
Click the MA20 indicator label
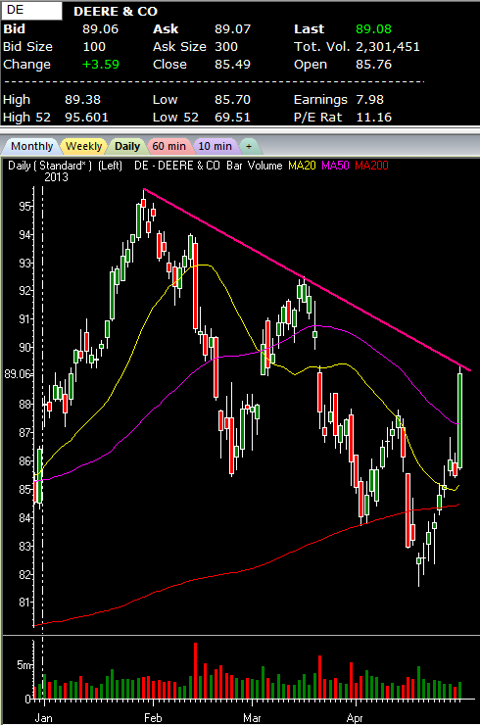302,166
